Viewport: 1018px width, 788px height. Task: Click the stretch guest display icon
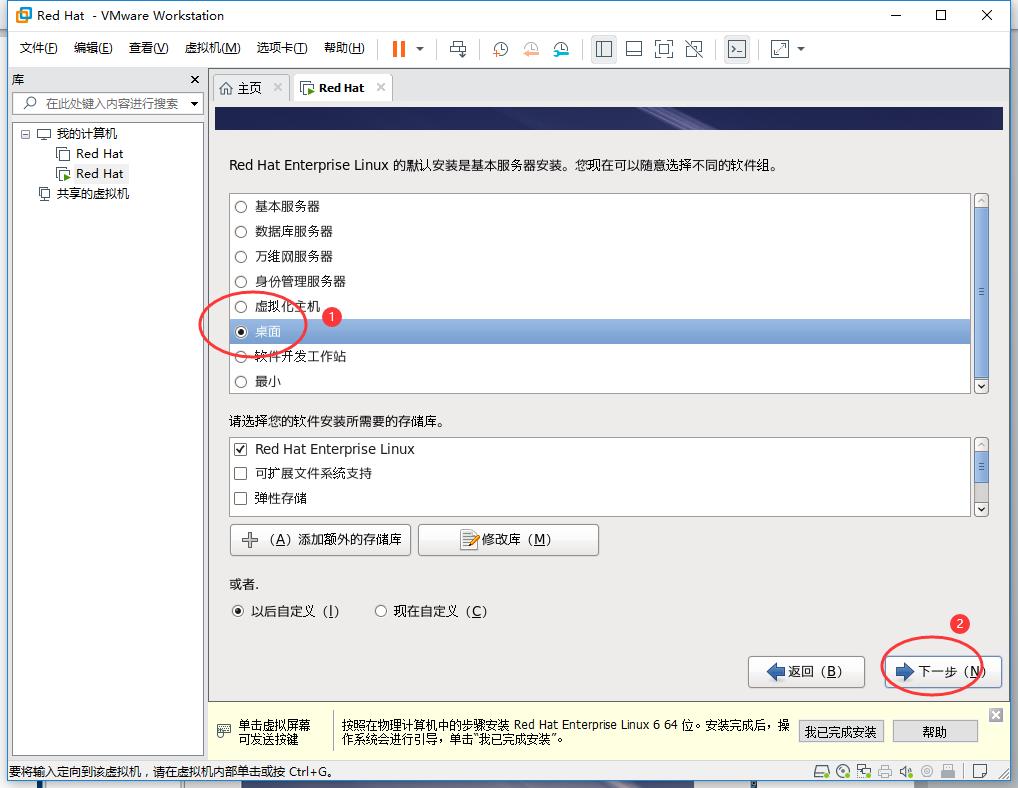[x=780, y=49]
